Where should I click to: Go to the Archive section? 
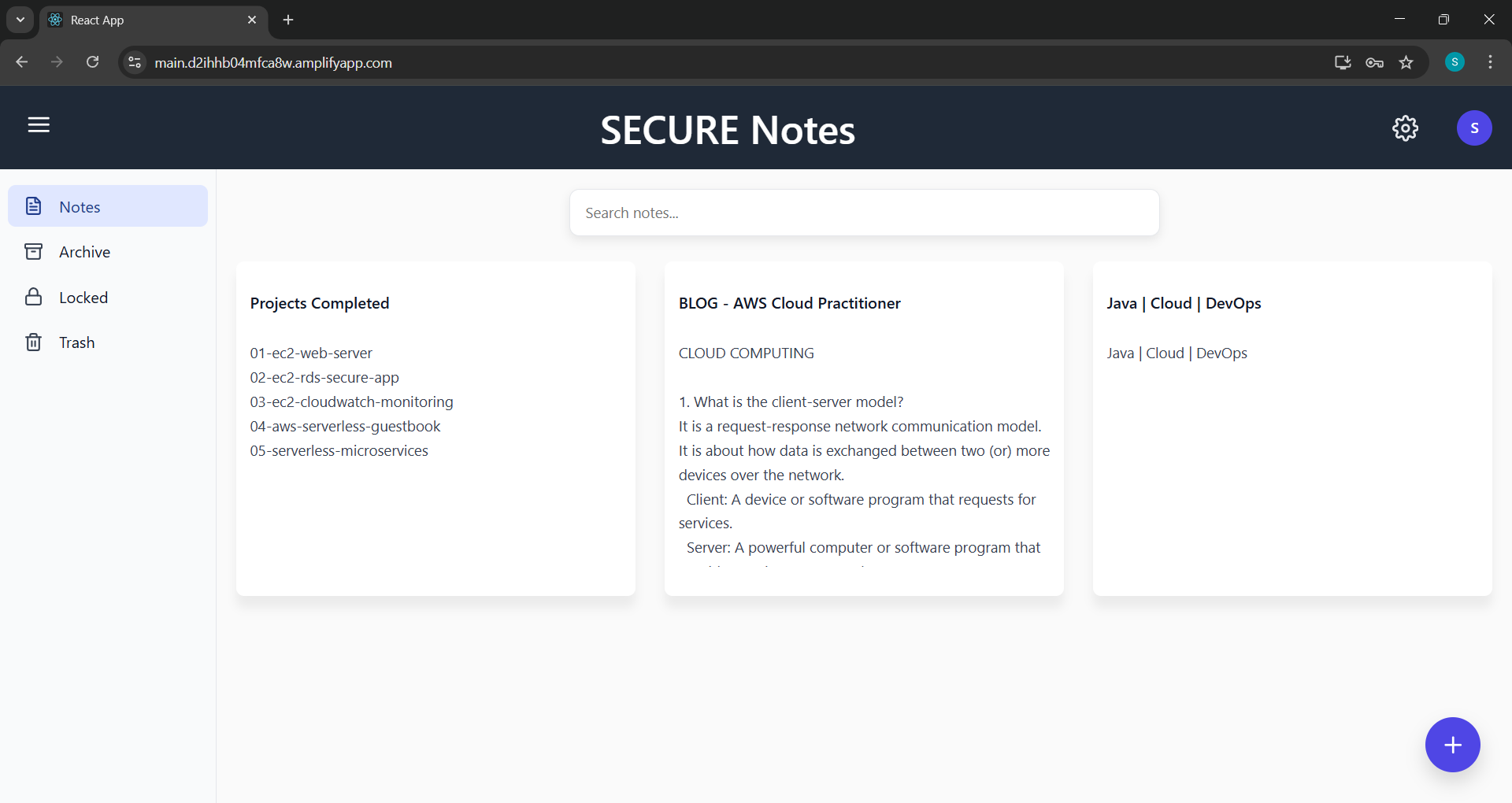pos(84,252)
